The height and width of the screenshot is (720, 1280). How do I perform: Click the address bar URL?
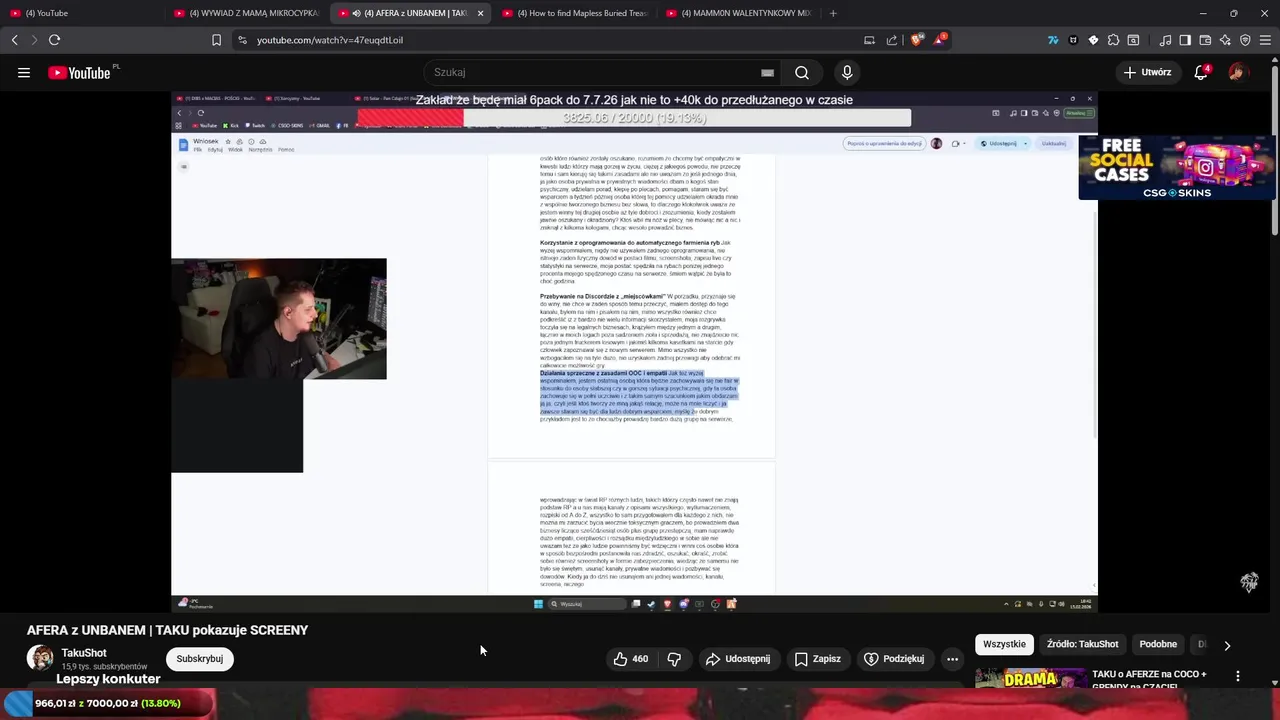point(330,40)
